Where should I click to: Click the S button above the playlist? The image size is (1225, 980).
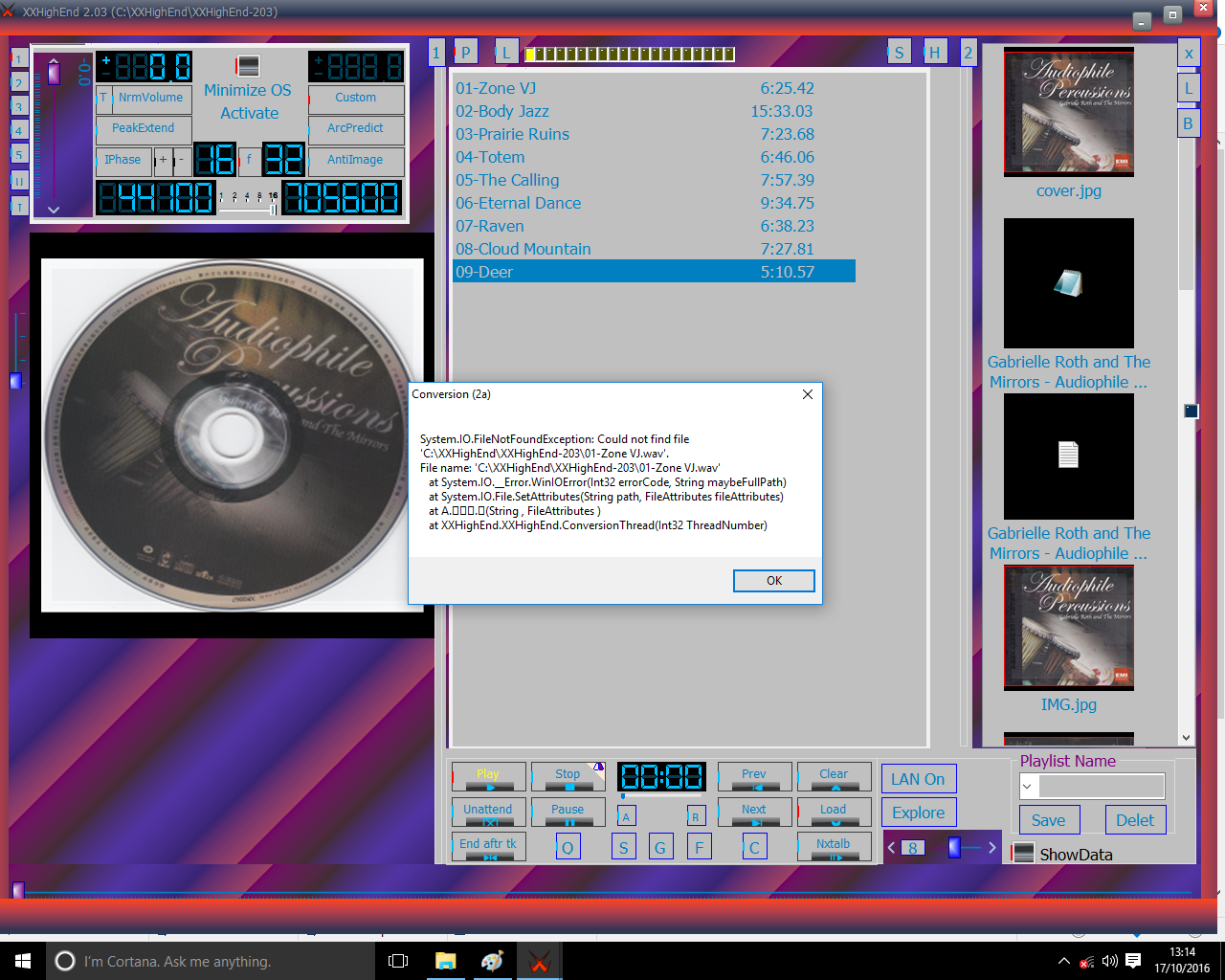[x=899, y=53]
